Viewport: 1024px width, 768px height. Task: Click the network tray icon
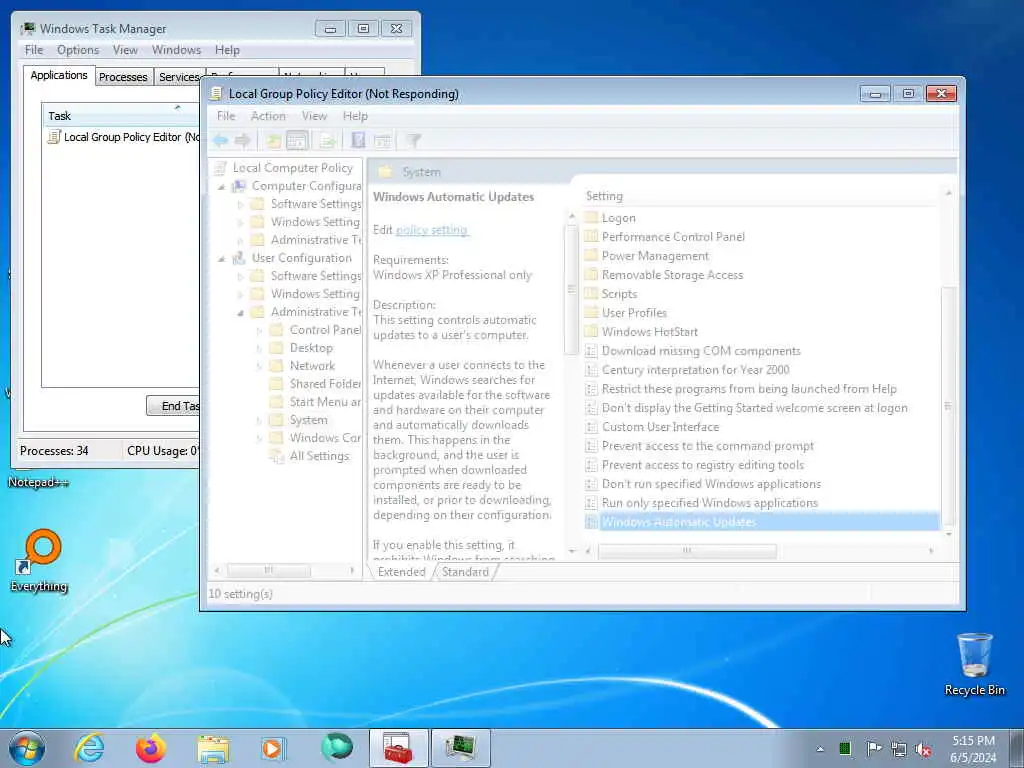tap(899, 750)
